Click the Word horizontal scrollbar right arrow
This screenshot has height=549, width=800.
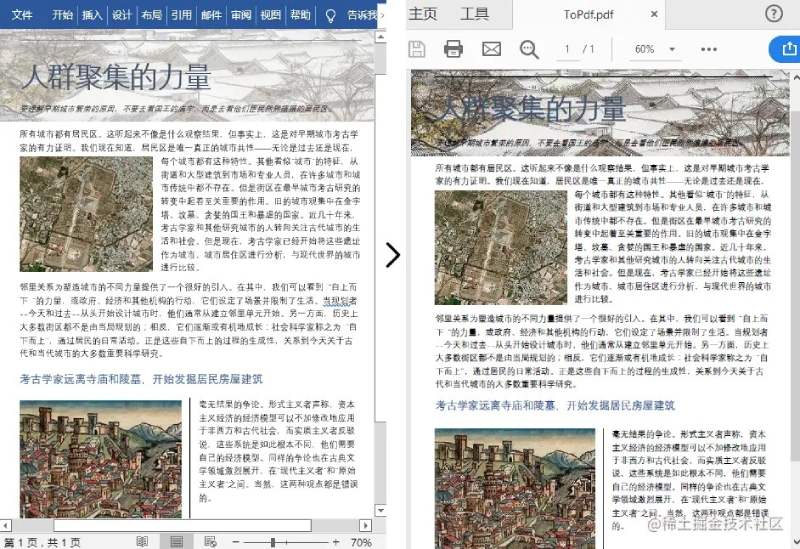(x=365, y=525)
